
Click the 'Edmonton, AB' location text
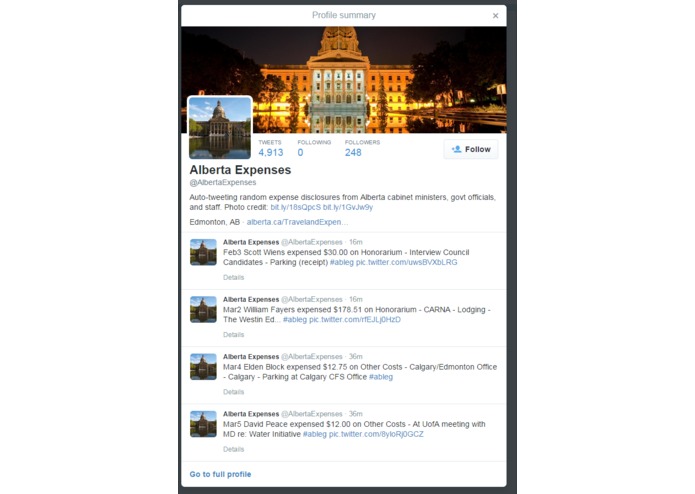tap(215, 222)
